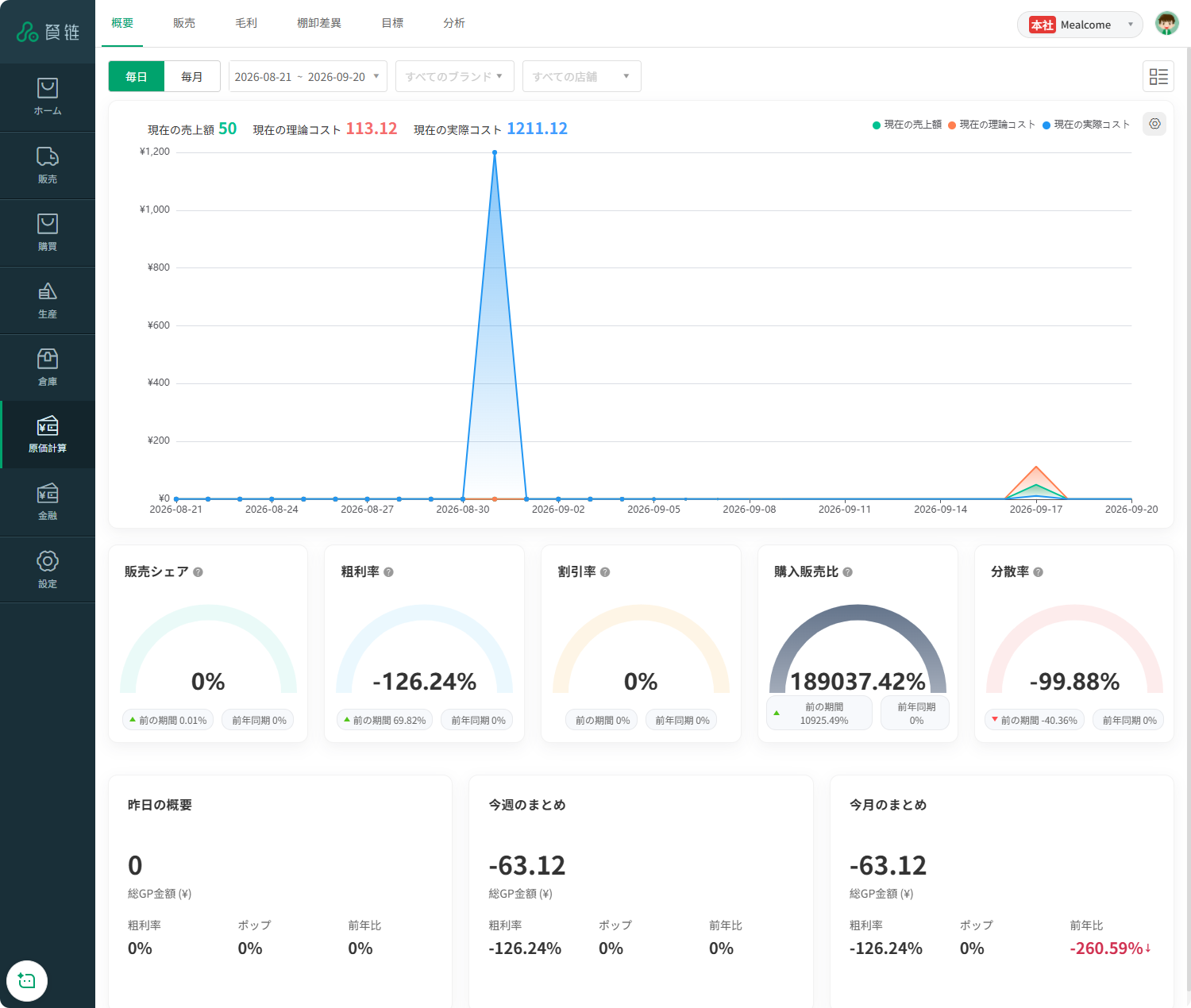Screen dimensions: 1191x1008
Task: Open chart settings gear icon
Action: pyautogui.click(x=1154, y=124)
